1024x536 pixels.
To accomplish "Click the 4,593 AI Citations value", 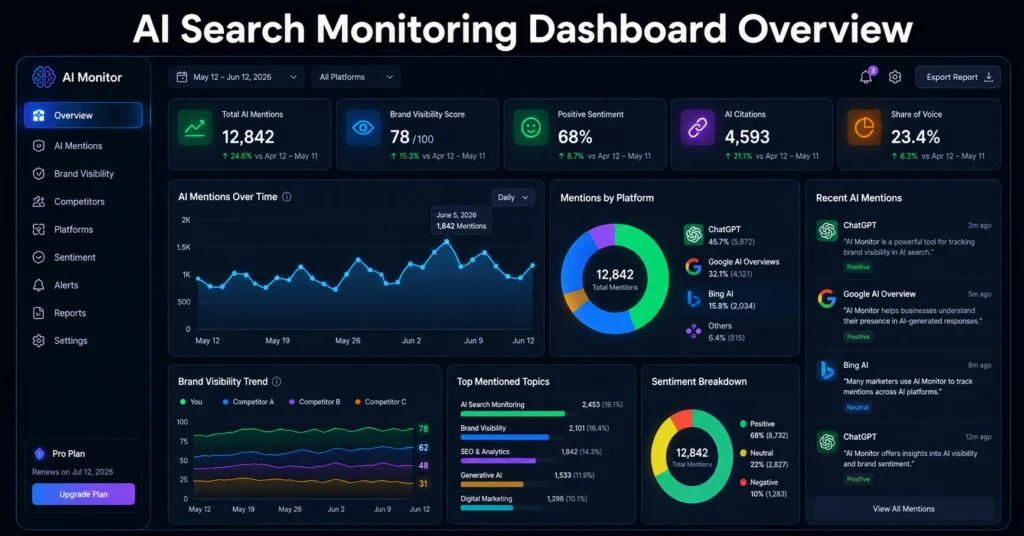I will (747, 137).
